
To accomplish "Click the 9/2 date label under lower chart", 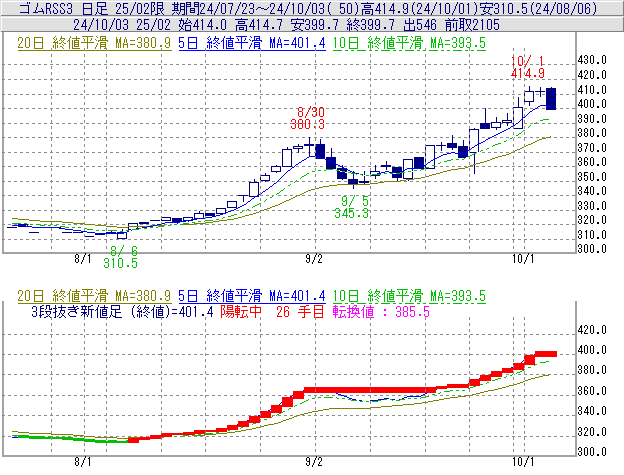I will tap(314, 462).
